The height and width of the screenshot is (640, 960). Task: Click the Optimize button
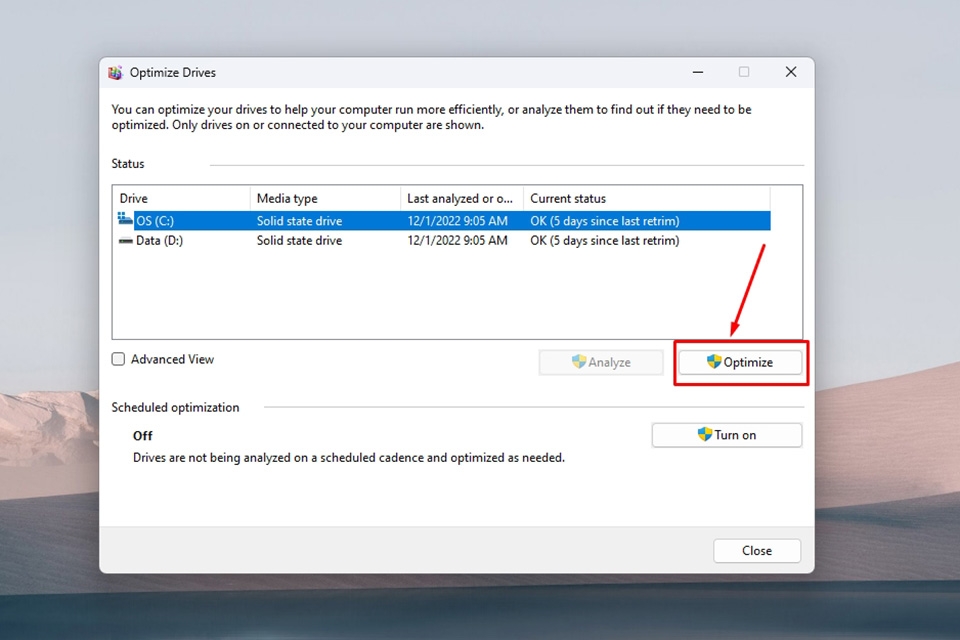740,361
